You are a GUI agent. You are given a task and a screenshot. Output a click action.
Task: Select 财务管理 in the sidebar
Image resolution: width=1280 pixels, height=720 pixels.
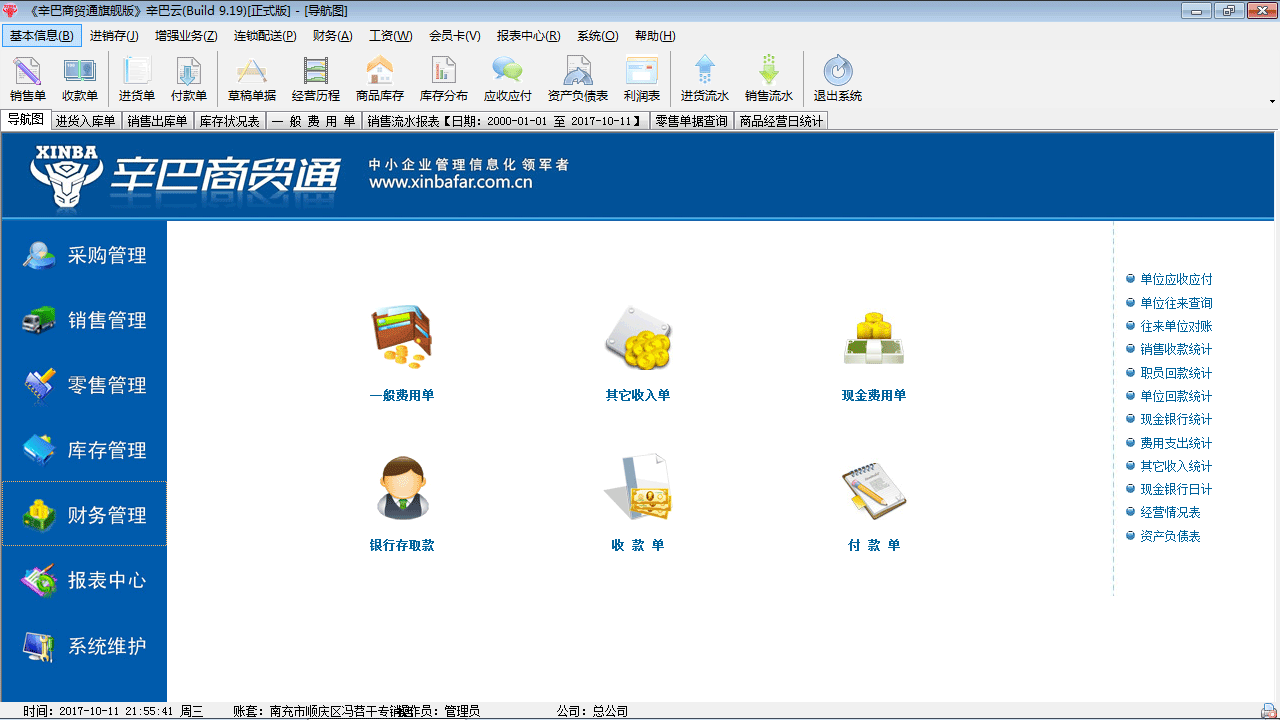pyautogui.click(x=84, y=514)
